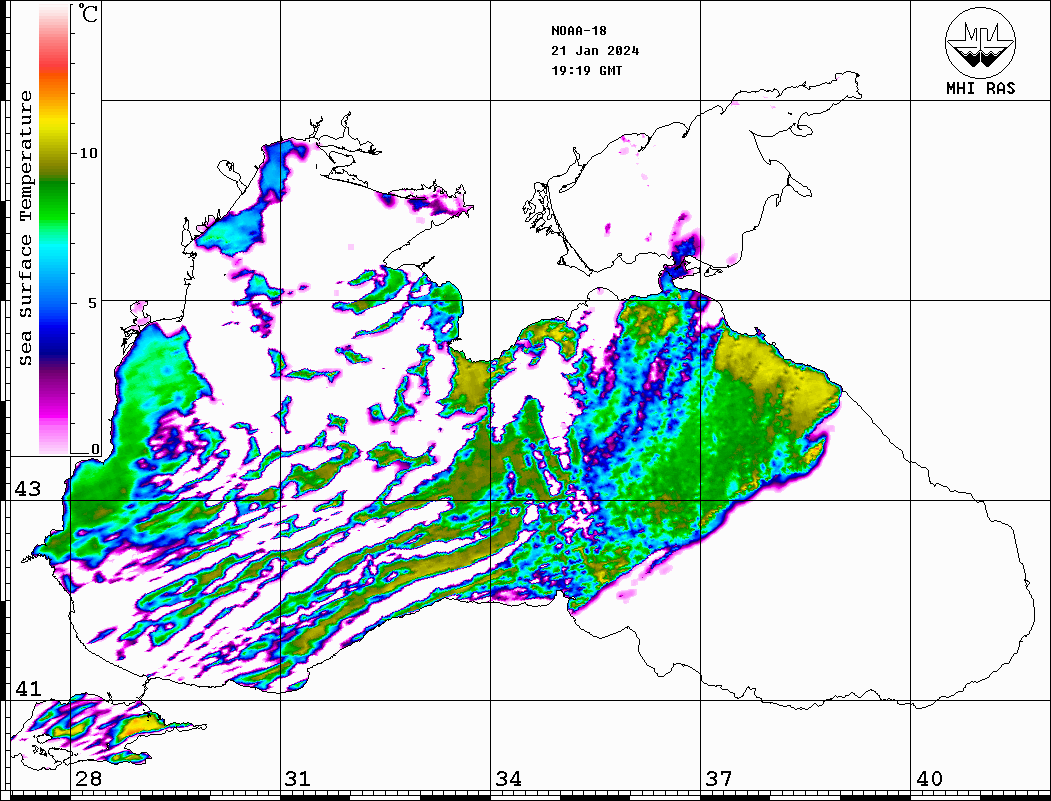Click the '5' mark on temperature scale
This screenshot has height=801, width=1051.
click(x=93, y=303)
